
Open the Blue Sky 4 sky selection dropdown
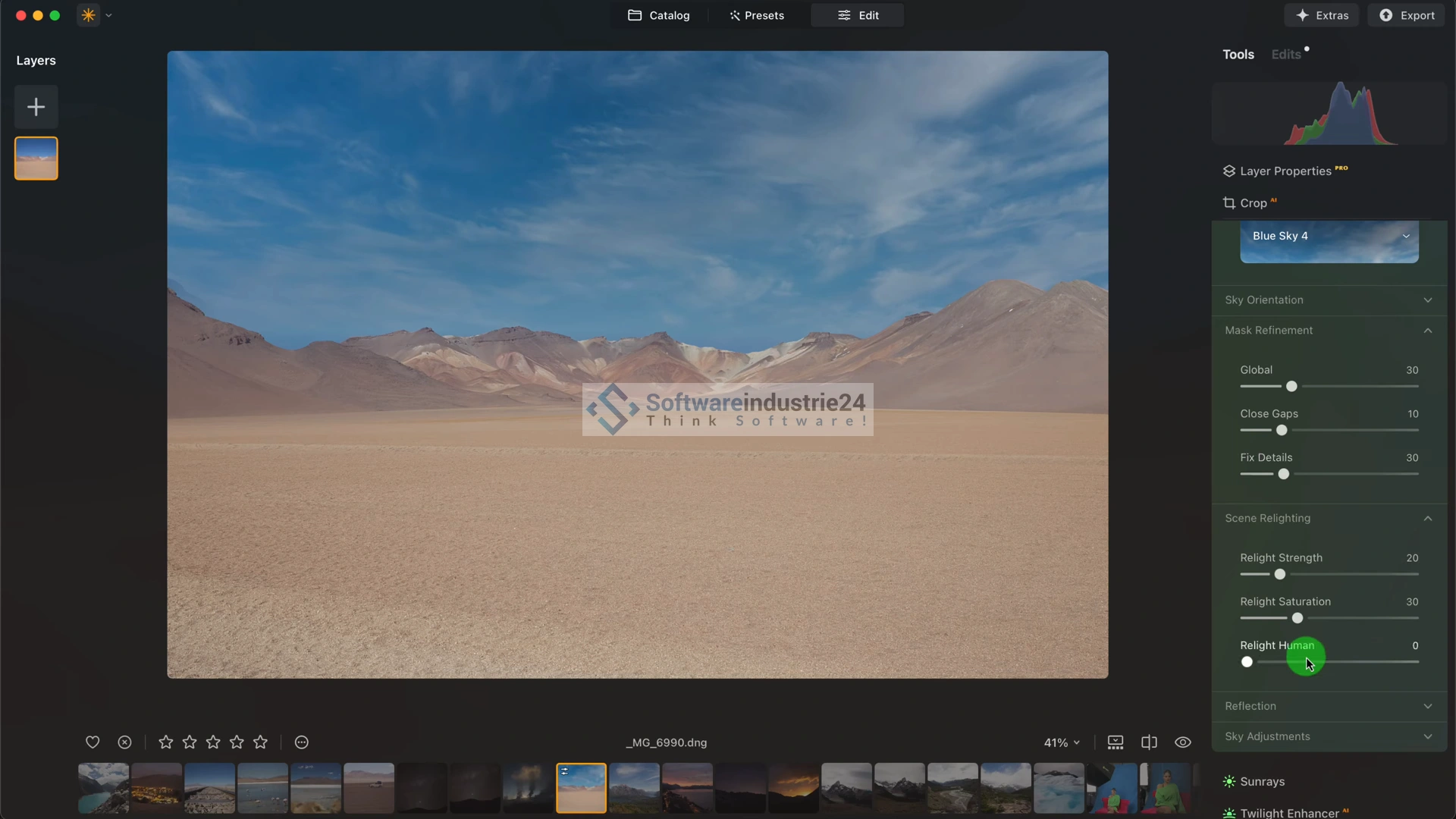click(1329, 237)
